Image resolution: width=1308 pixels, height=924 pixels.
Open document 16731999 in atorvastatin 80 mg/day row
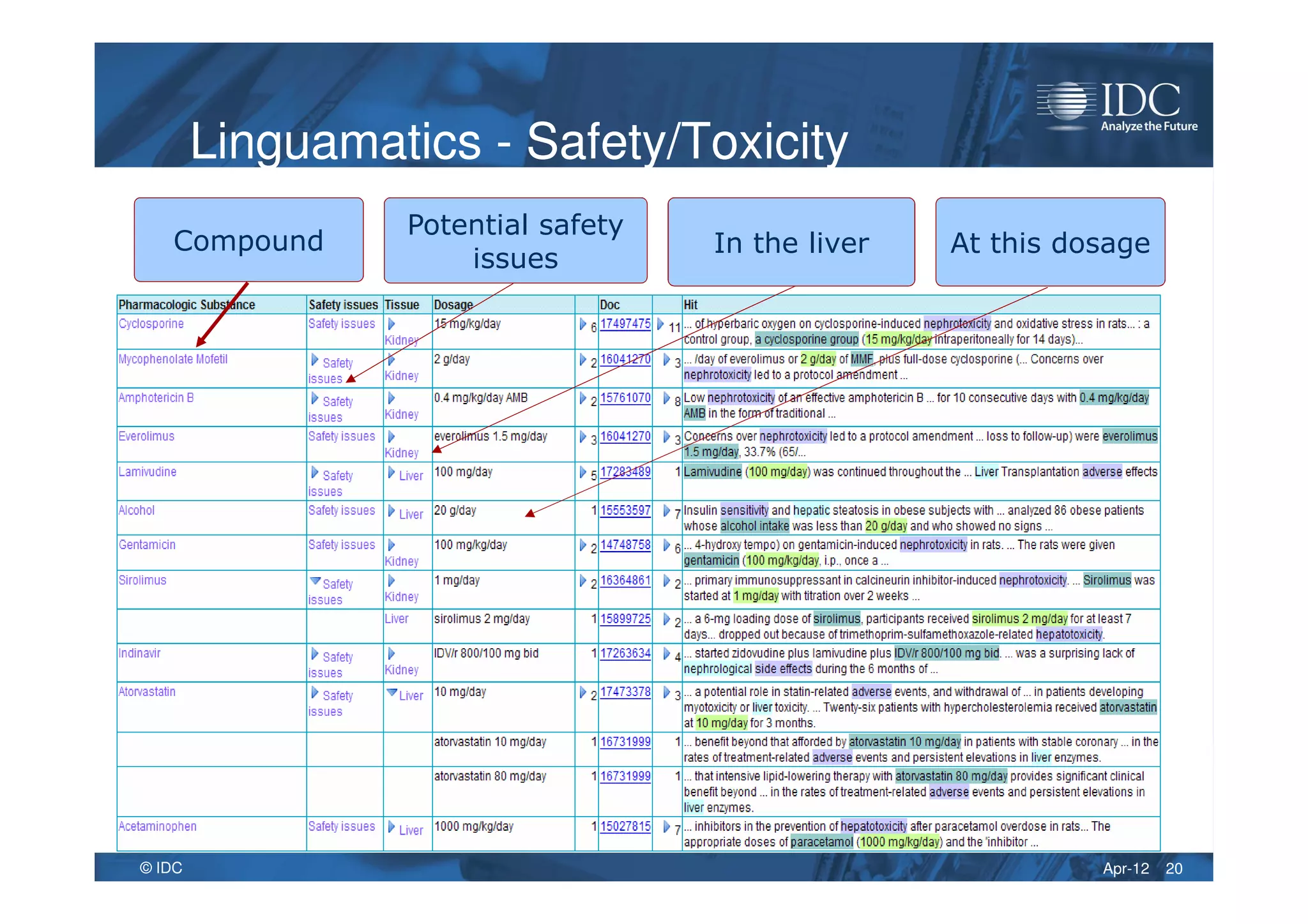tap(625, 776)
